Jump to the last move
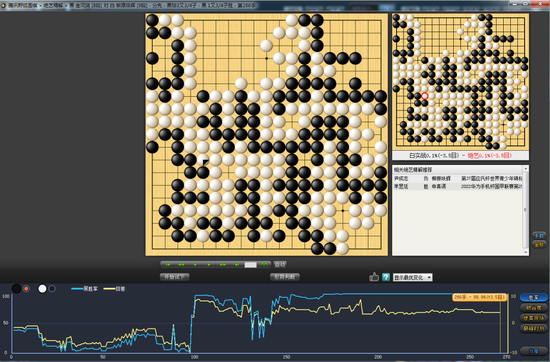Viewport: 550px width, 362px height. pos(237,265)
